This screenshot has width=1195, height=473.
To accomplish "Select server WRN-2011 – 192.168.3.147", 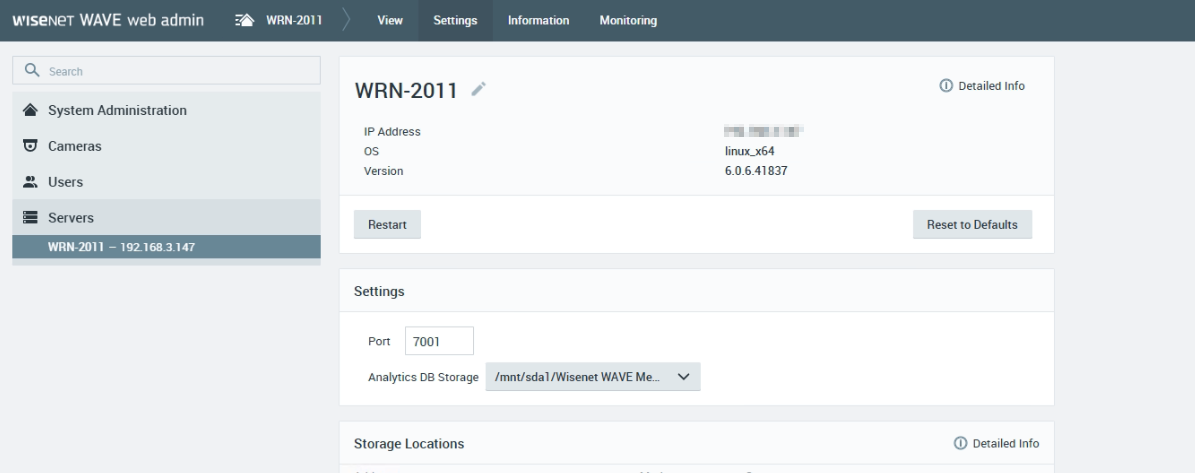I will [x=166, y=247].
